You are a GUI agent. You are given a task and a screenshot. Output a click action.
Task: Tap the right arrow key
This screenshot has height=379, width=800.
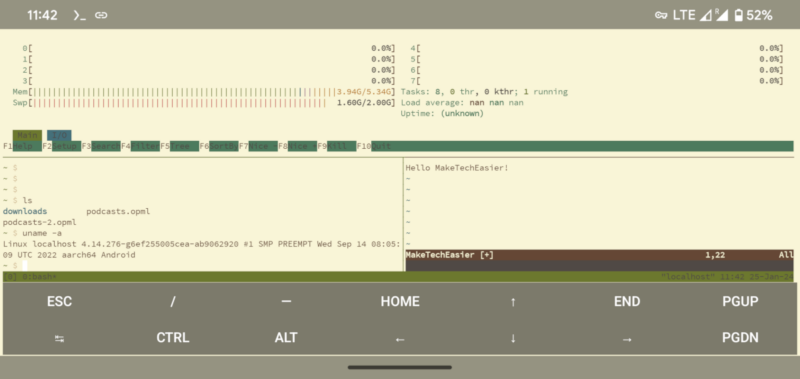627,338
